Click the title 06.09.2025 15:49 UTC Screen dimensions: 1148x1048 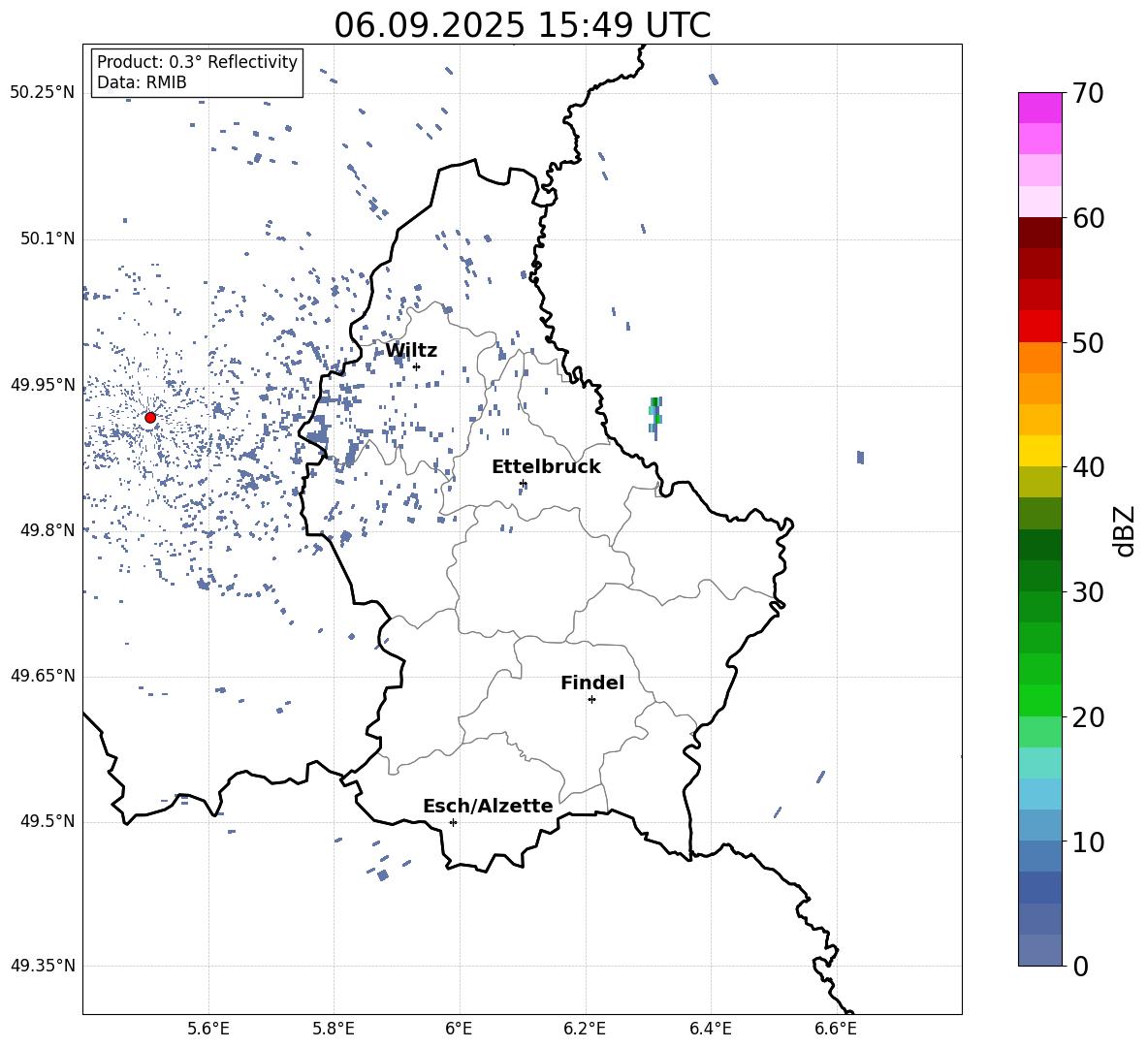(x=523, y=25)
